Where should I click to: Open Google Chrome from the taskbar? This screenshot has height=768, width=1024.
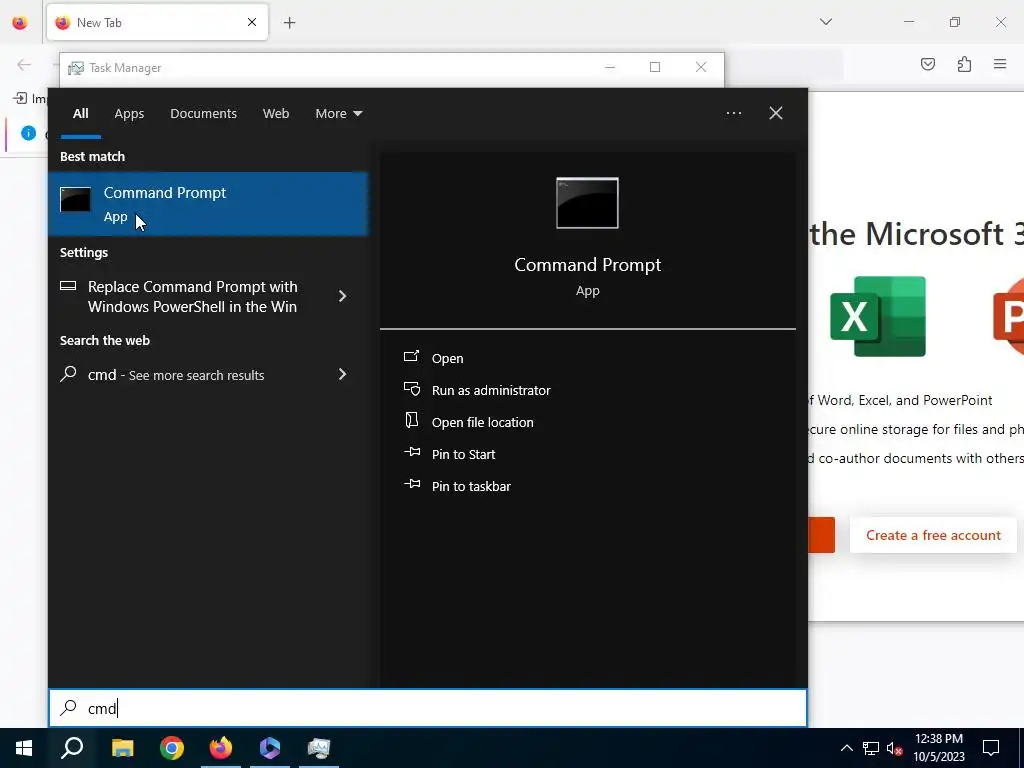172,748
